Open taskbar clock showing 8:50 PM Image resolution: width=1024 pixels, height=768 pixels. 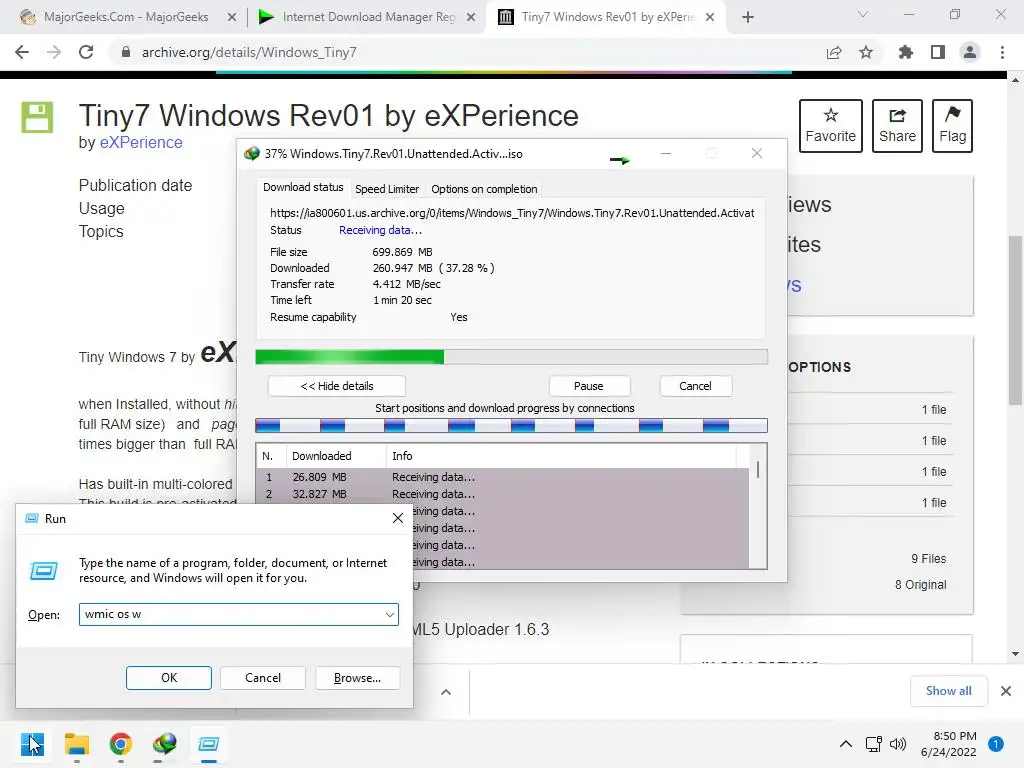(948, 744)
